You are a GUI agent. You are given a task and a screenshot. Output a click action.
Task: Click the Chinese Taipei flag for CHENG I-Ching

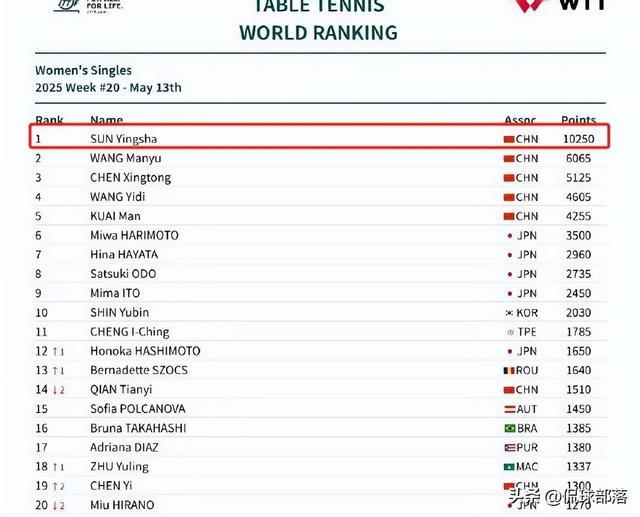(x=510, y=332)
